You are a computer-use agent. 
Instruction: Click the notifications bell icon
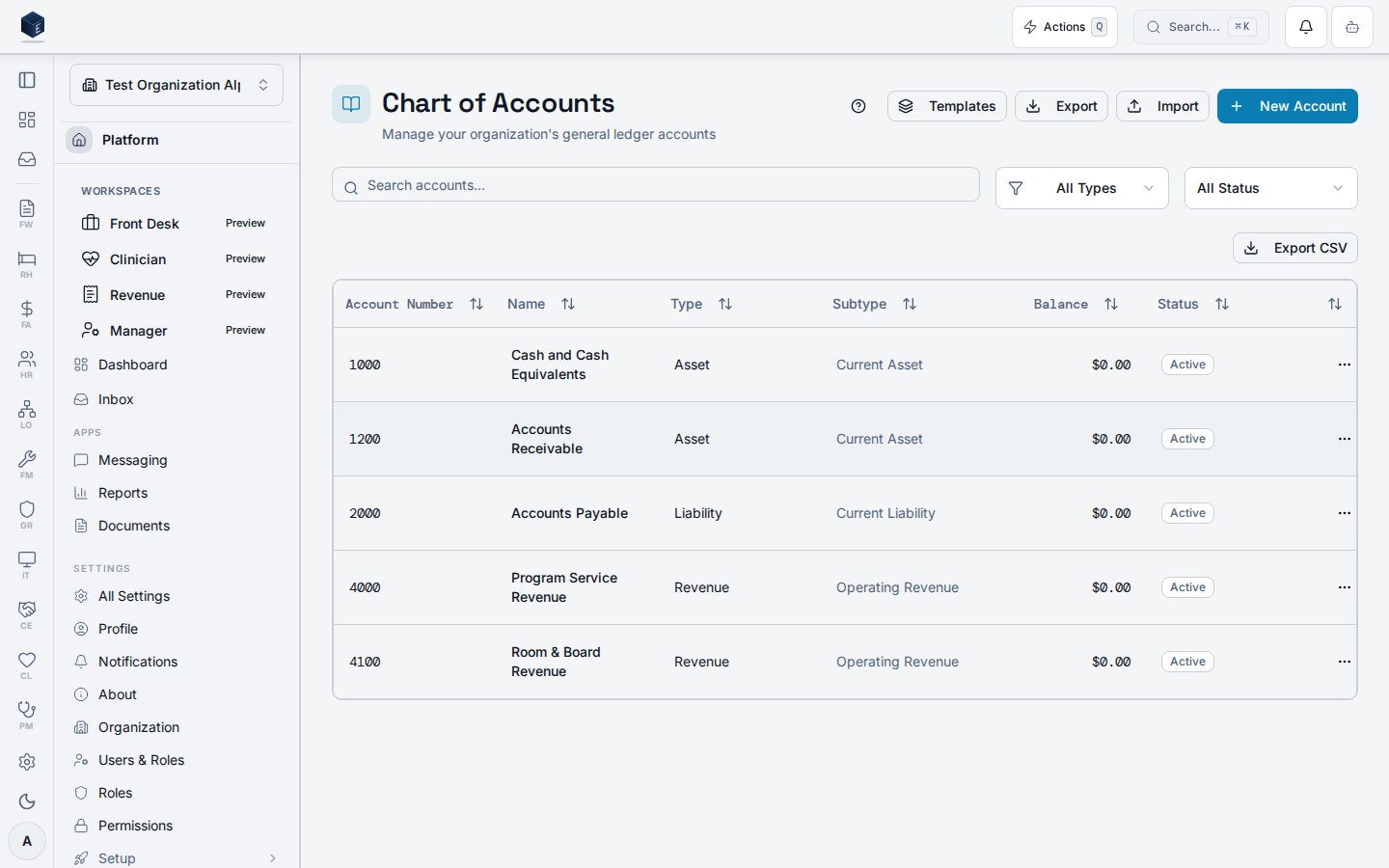tap(1306, 27)
